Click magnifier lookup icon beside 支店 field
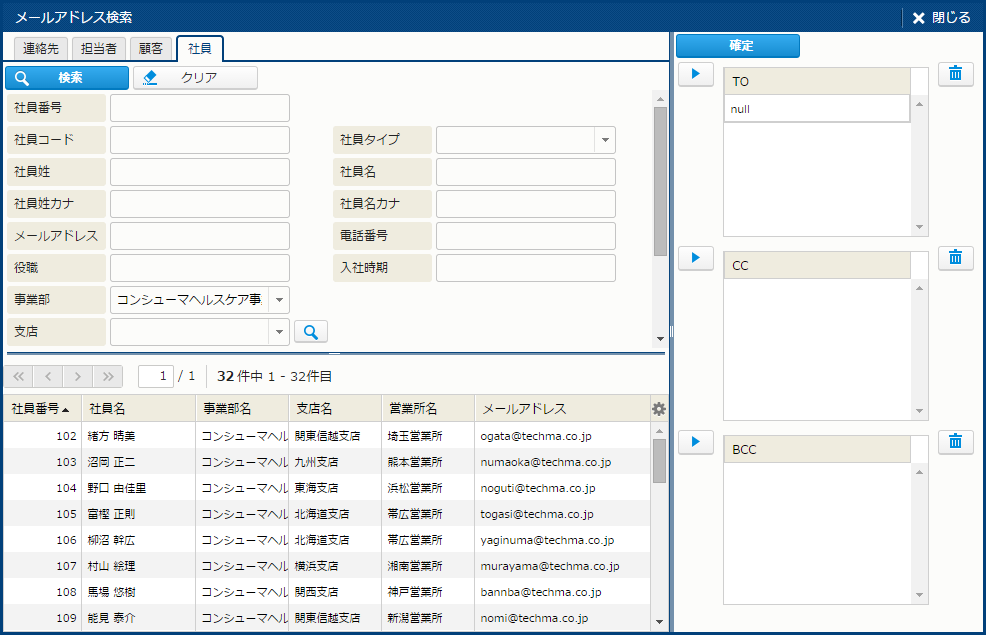 (x=311, y=331)
